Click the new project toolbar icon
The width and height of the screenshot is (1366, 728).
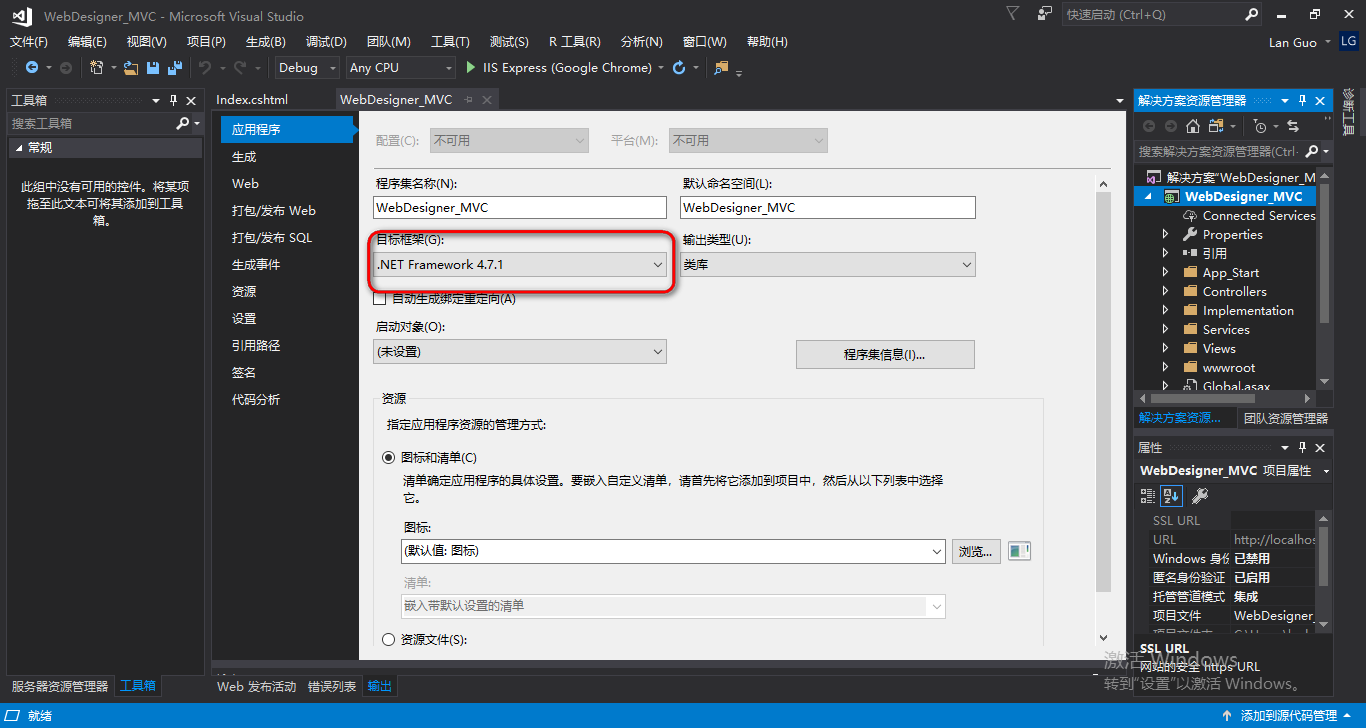point(97,68)
